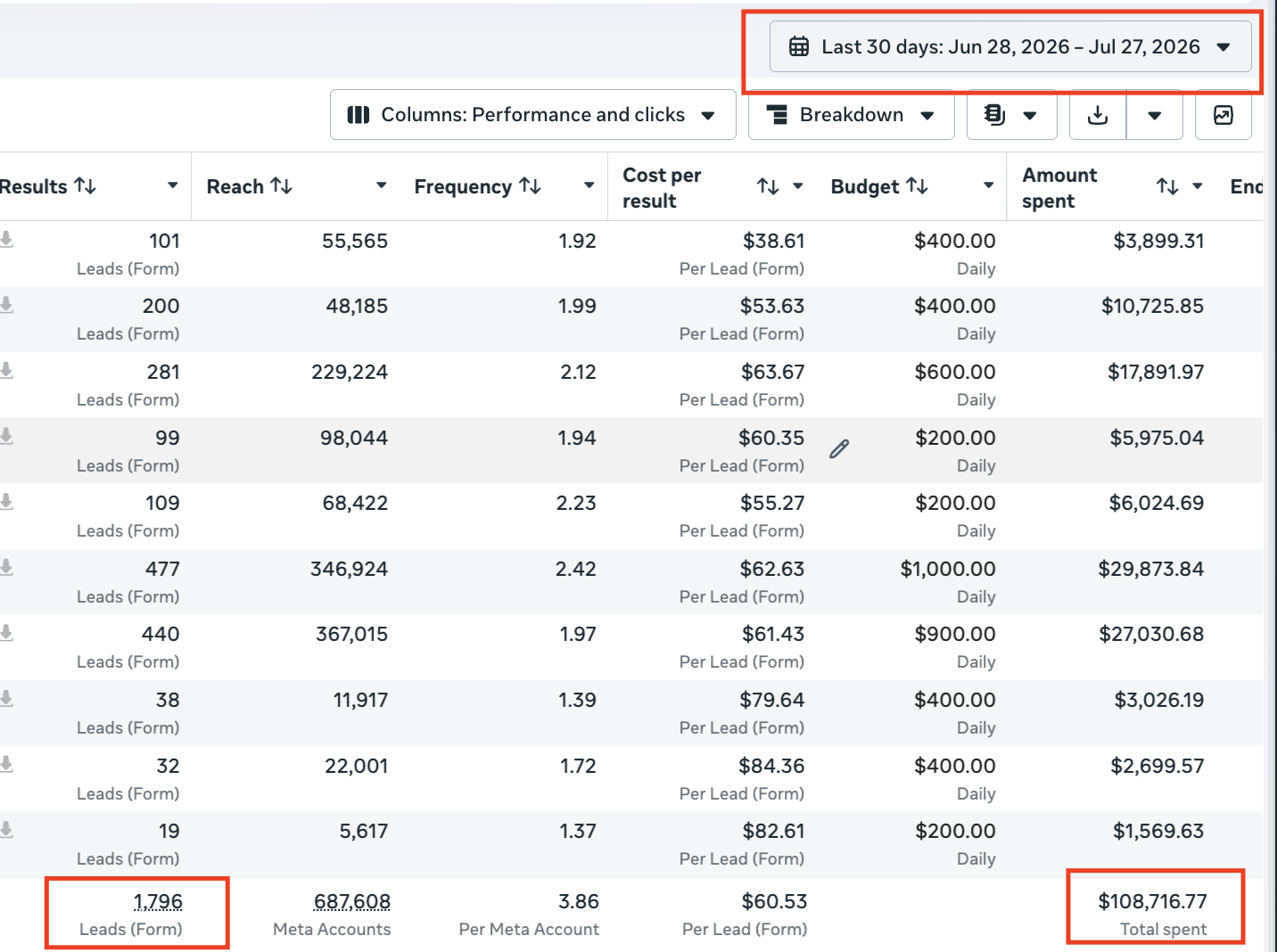Sort by Reach using its arrows icon
Viewport: 1277px width, 952px height.
coord(282,185)
